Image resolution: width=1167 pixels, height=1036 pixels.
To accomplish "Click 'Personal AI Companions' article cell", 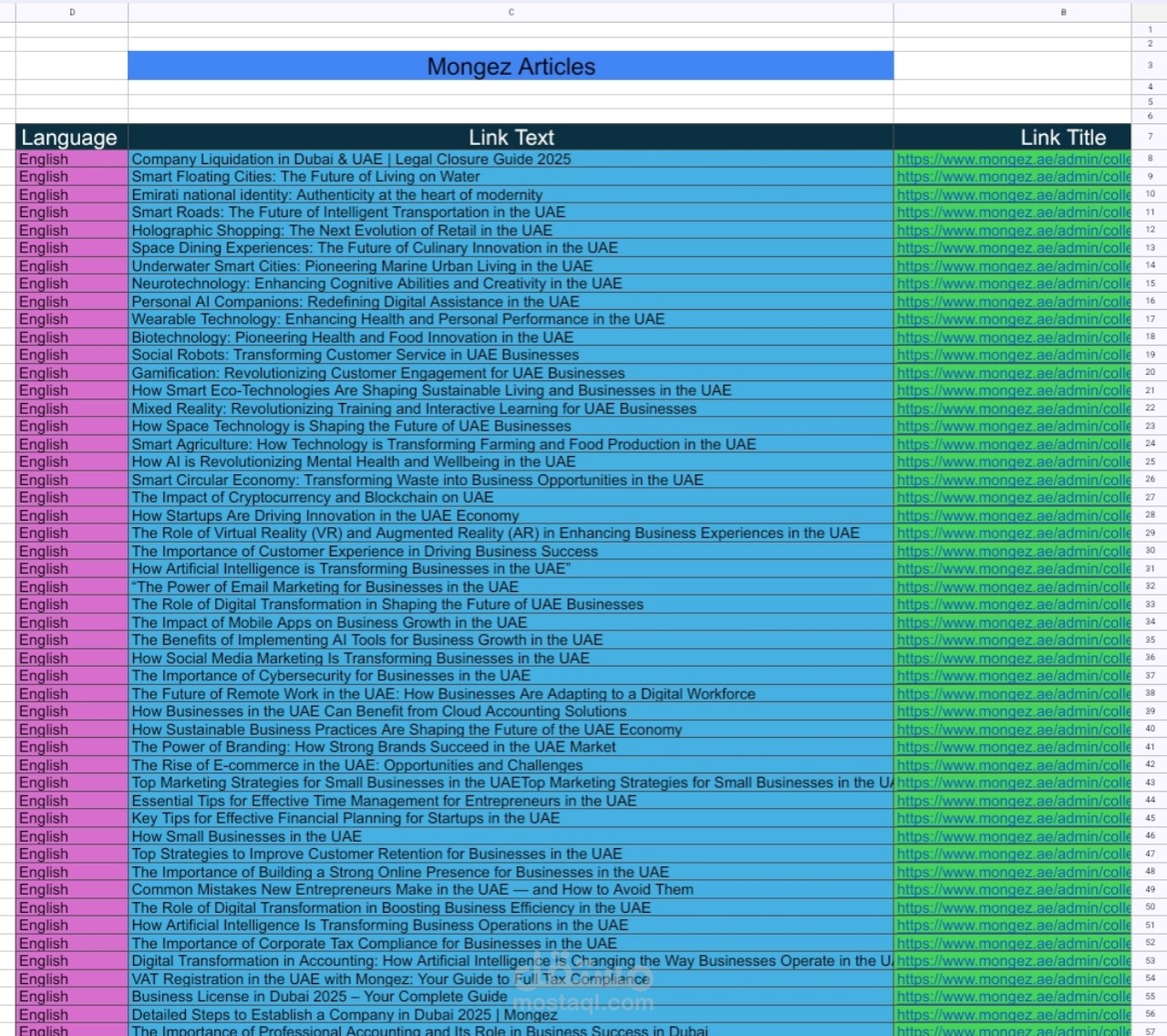I will (x=511, y=301).
